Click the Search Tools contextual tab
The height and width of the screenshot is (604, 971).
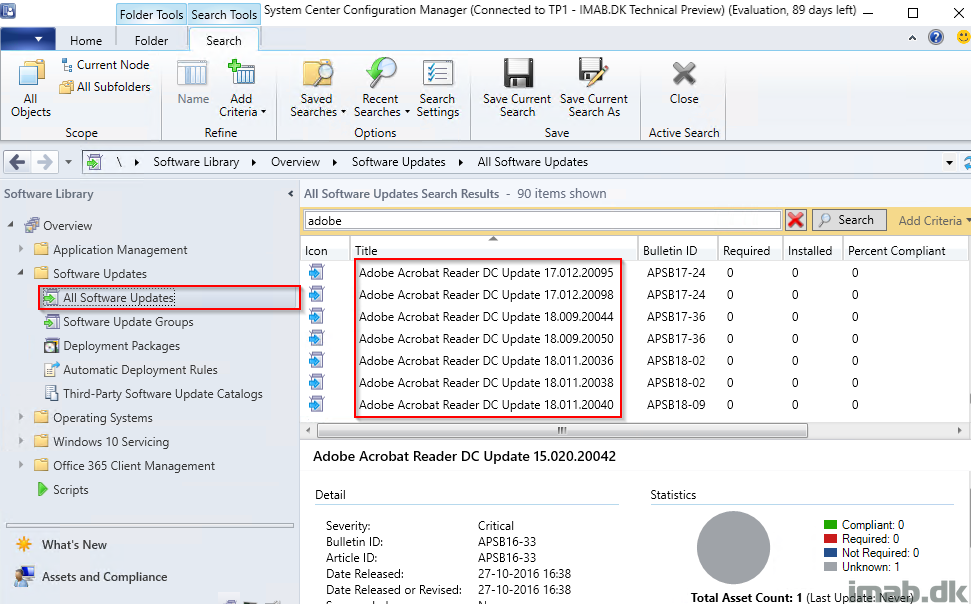(224, 14)
